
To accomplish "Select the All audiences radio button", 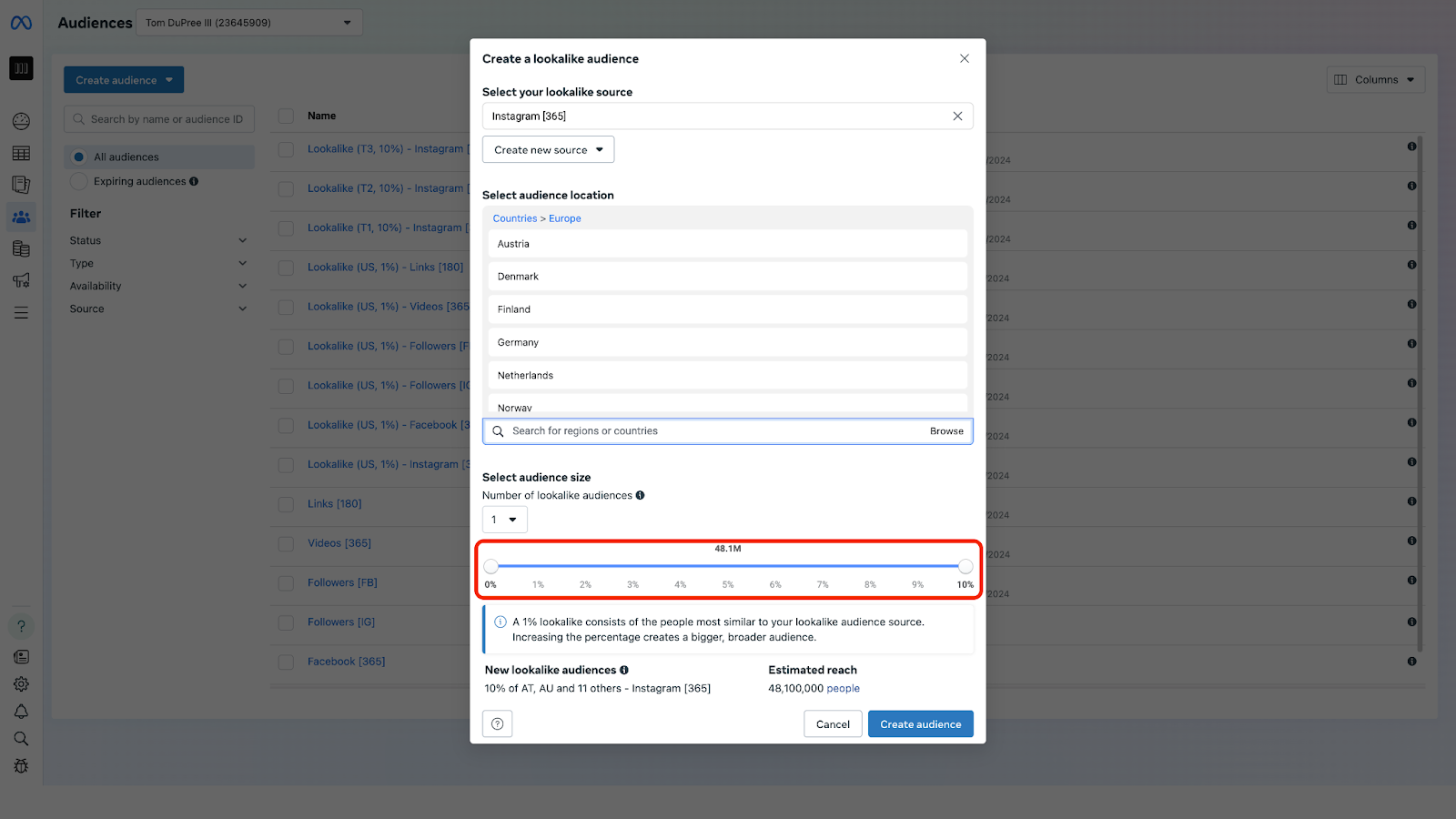I will pyautogui.click(x=79, y=157).
